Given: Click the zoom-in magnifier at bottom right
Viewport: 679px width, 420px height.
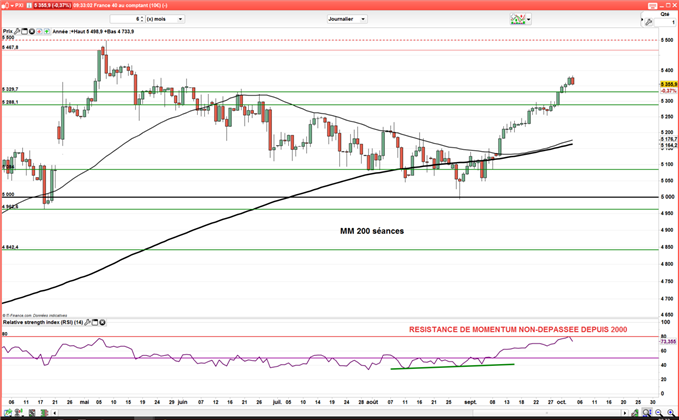Looking at the screenshot, I should (x=670, y=413).
